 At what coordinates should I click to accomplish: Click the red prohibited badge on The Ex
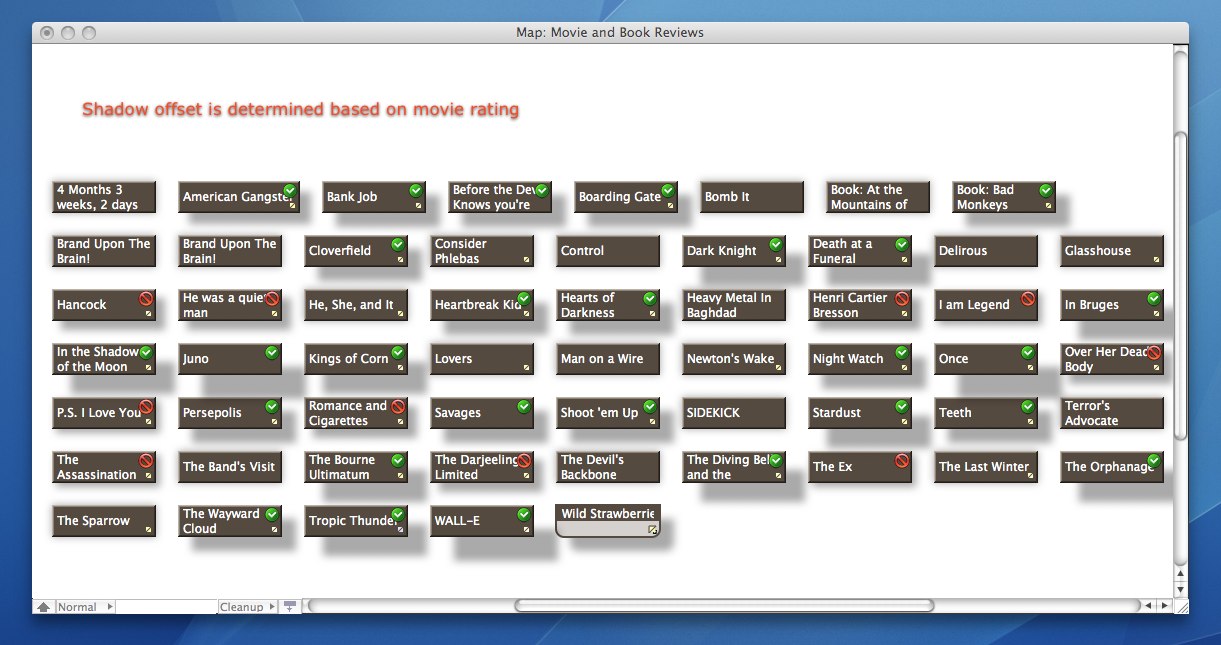coord(902,460)
